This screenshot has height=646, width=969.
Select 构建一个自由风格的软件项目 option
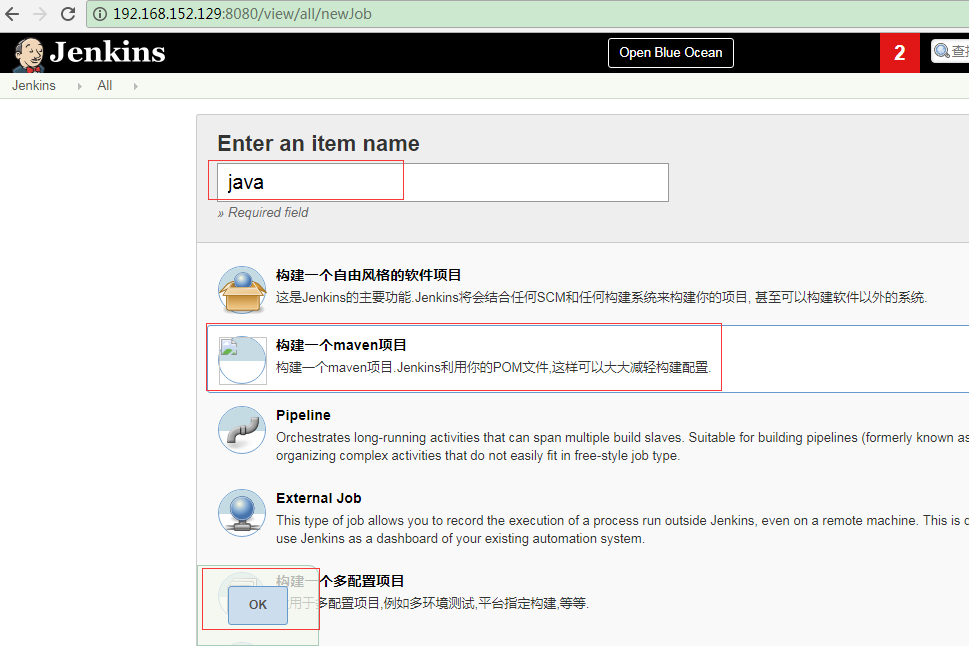368,275
